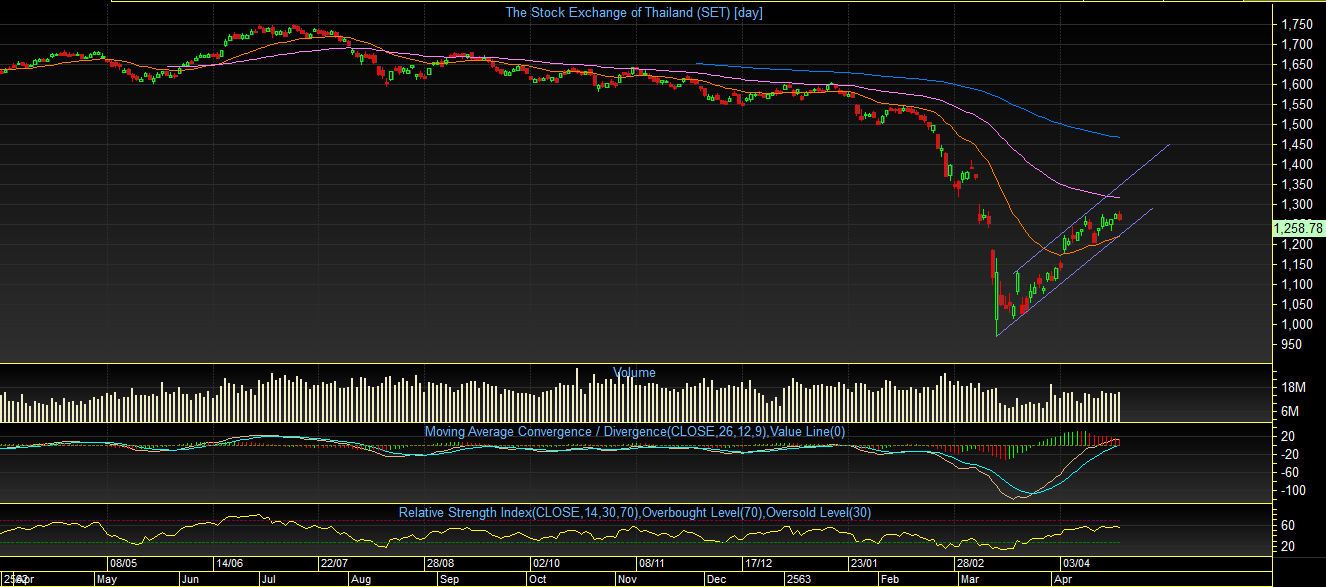The width and height of the screenshot is (1326, 587).
Task: Click the 1,700 price axis label
Action: 1297,44
